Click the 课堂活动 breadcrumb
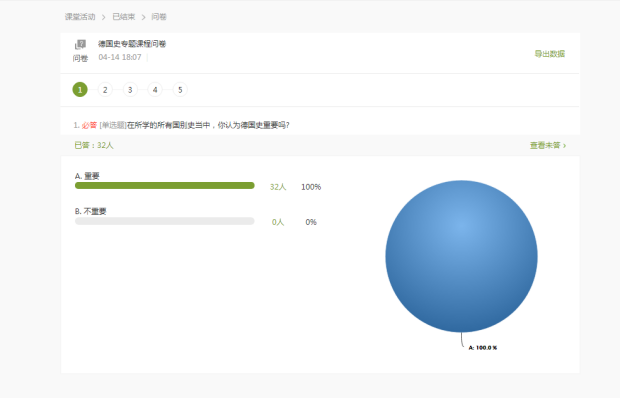620x398 pixels. click(80, 17)
